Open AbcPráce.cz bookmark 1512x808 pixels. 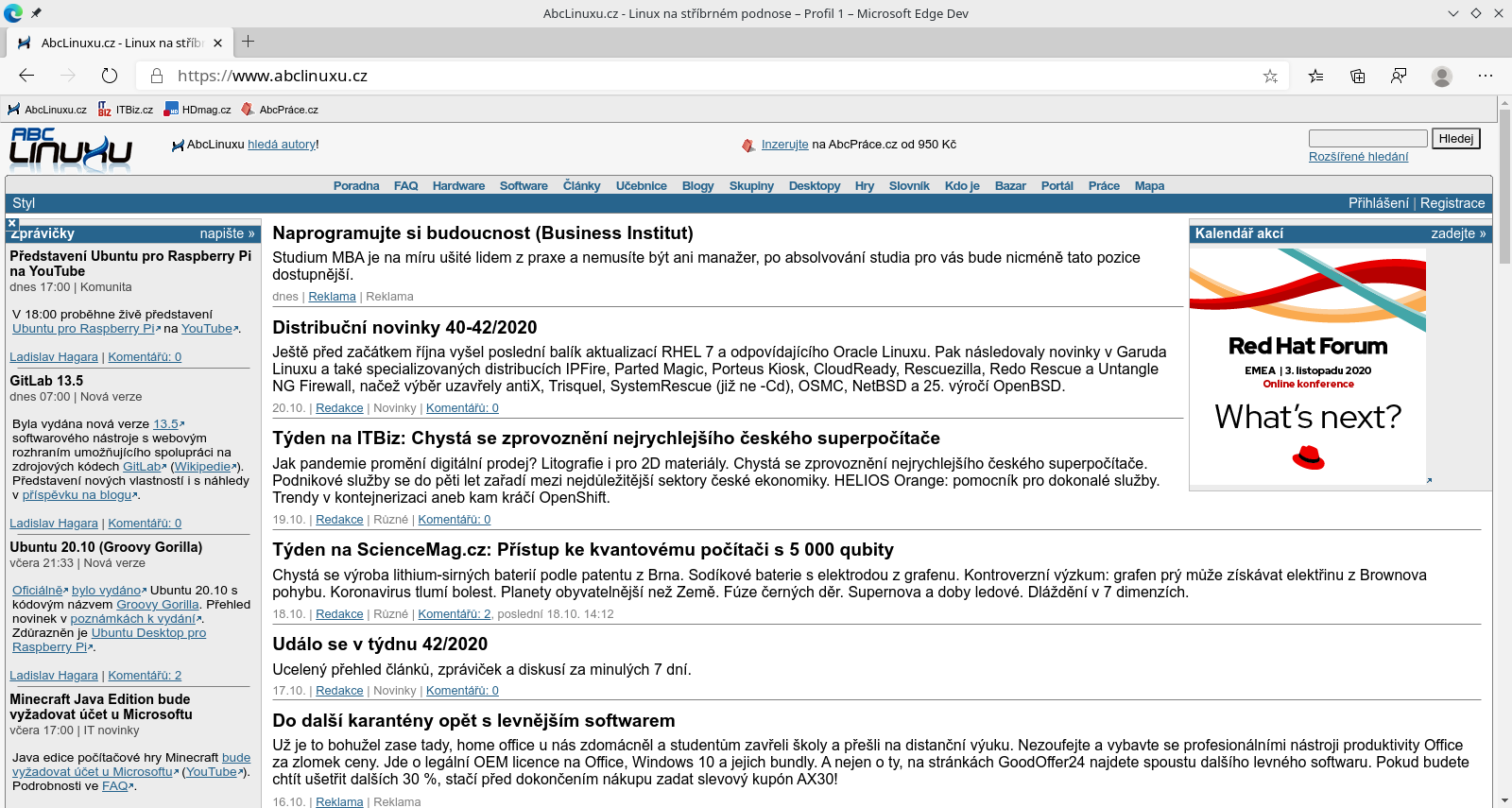click(x=280, y=110)
